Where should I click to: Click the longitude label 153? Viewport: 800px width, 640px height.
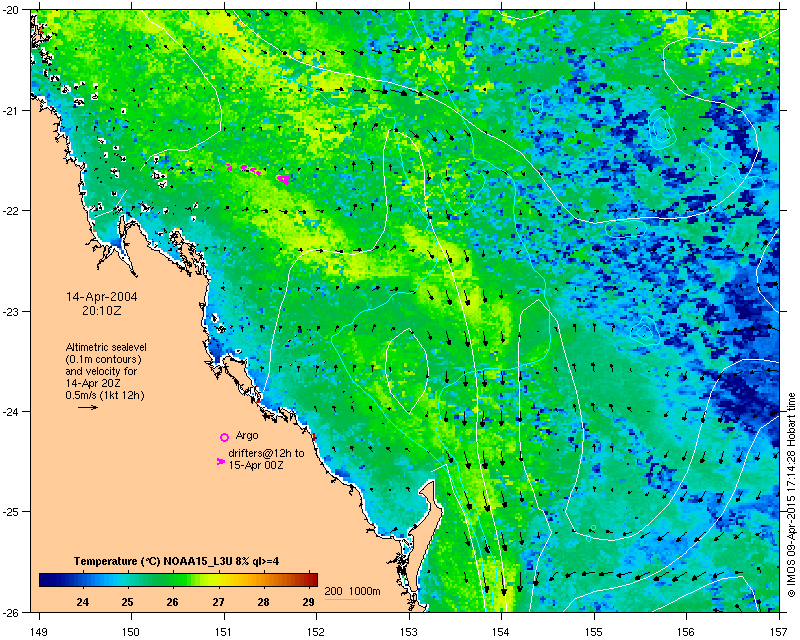[409, 632]
